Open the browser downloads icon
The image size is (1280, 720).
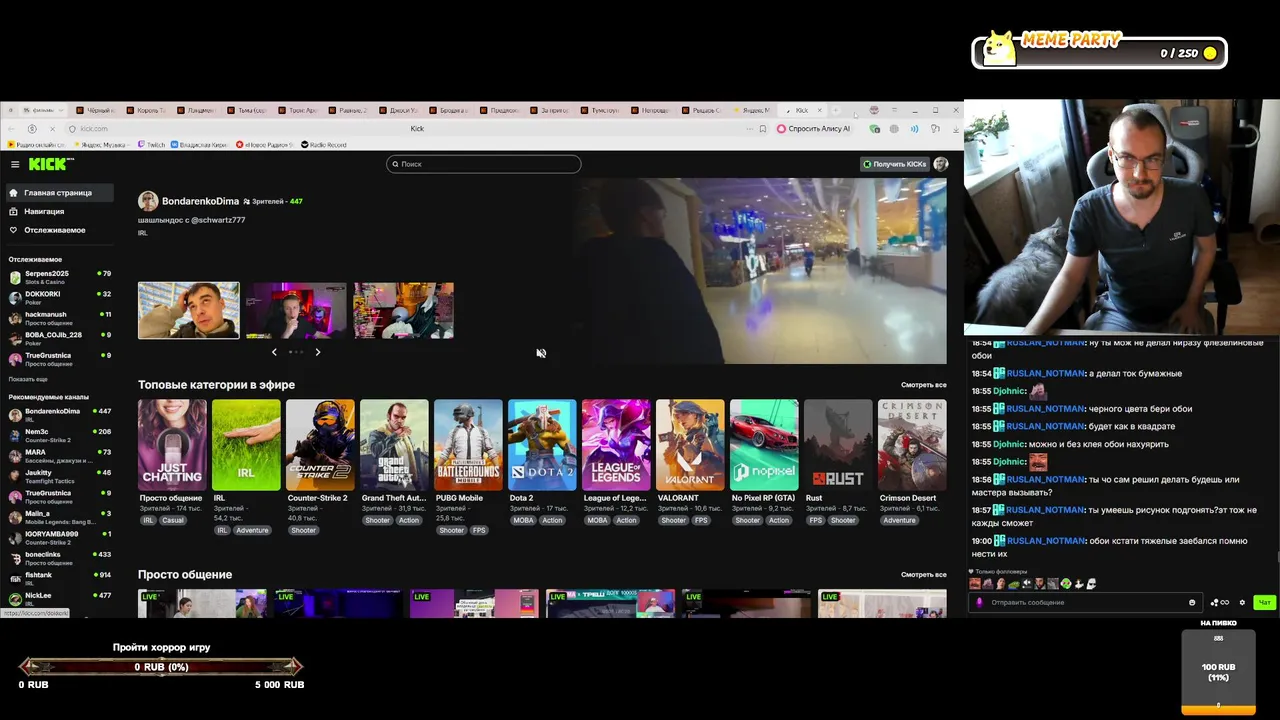(x=955, y=129)
